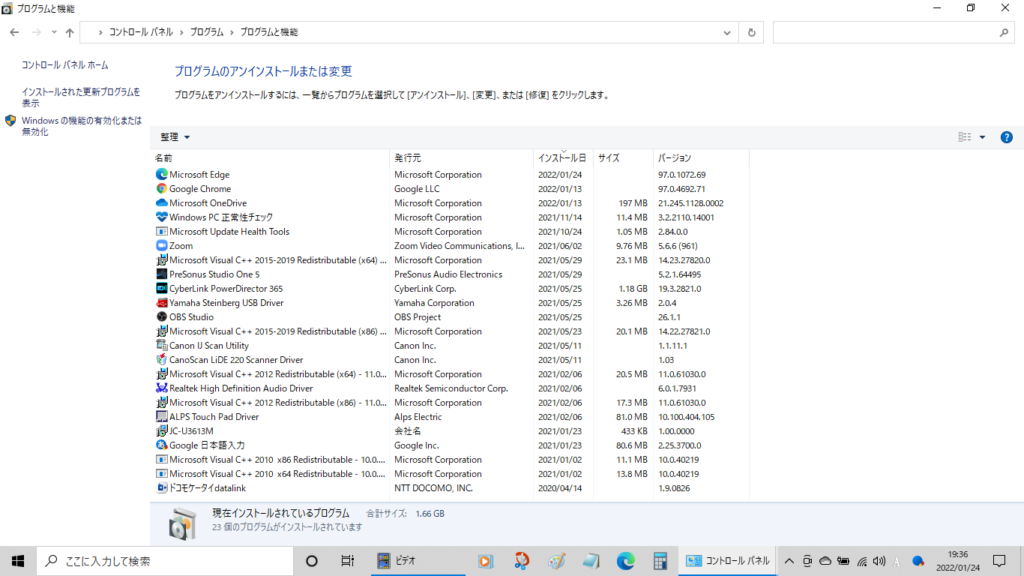Click the Canon IJ Scan Utility icon
This screenshot has height=576, width=1024.
pos(161,345)
